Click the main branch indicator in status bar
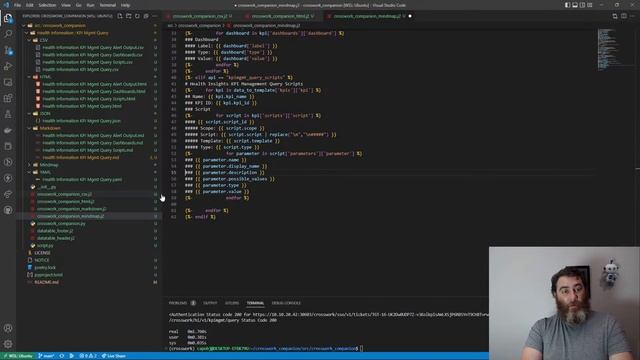Screen dimensions: 640x360 (46, 356)
